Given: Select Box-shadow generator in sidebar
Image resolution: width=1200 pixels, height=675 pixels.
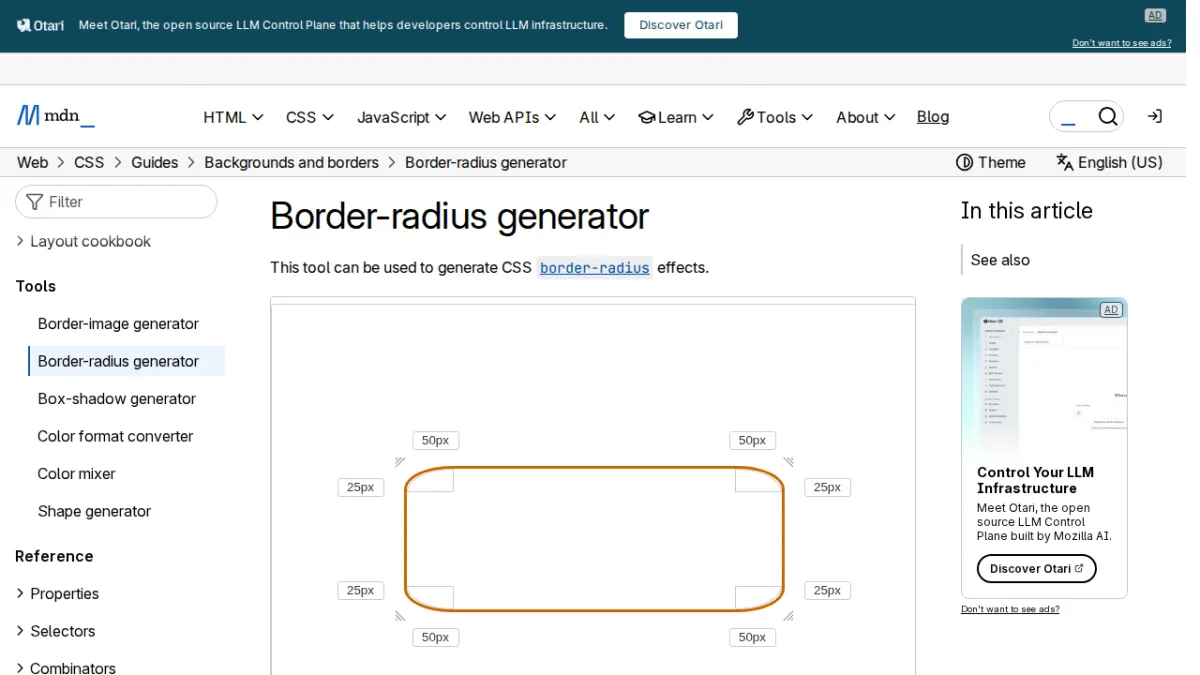Looking at the screenshot, I should point(117,399).
